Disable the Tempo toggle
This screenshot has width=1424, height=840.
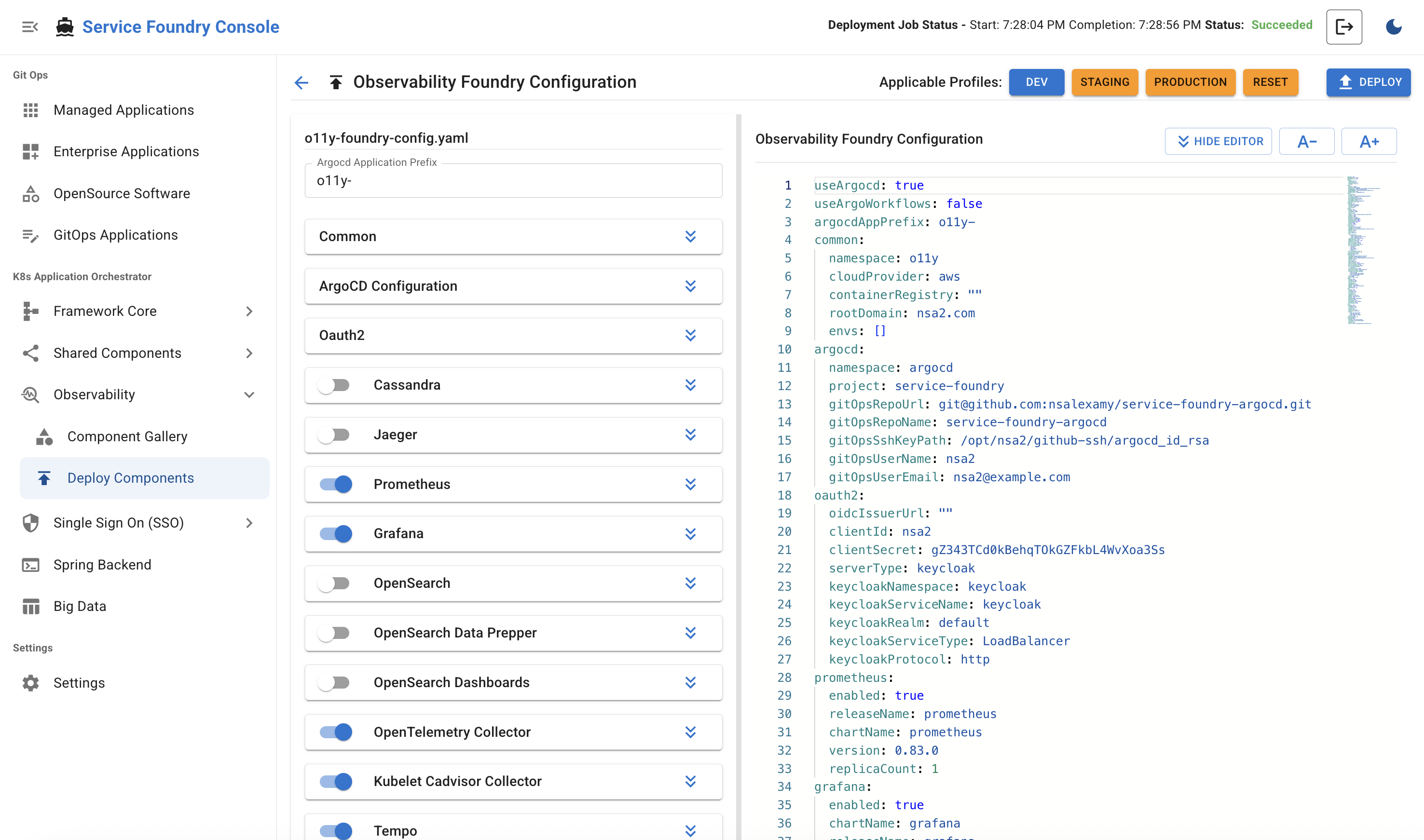336,831
